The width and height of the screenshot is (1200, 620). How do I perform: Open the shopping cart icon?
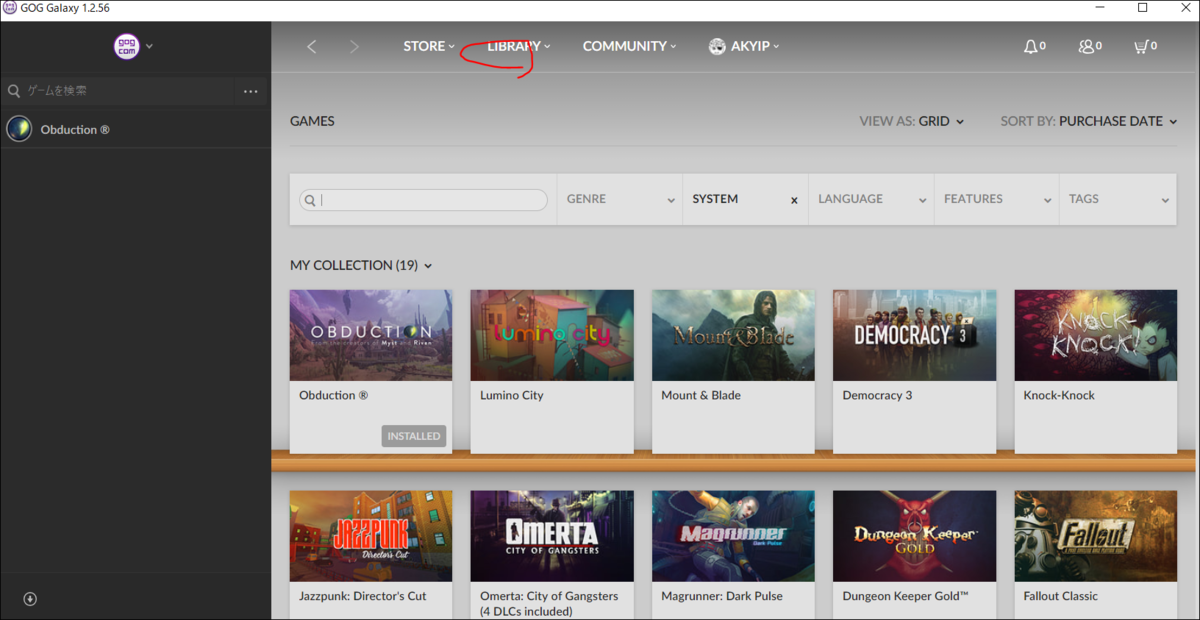pos(1140,46)
